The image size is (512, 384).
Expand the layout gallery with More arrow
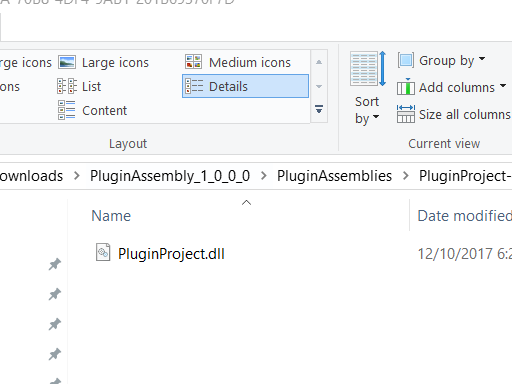click(319, 109)
